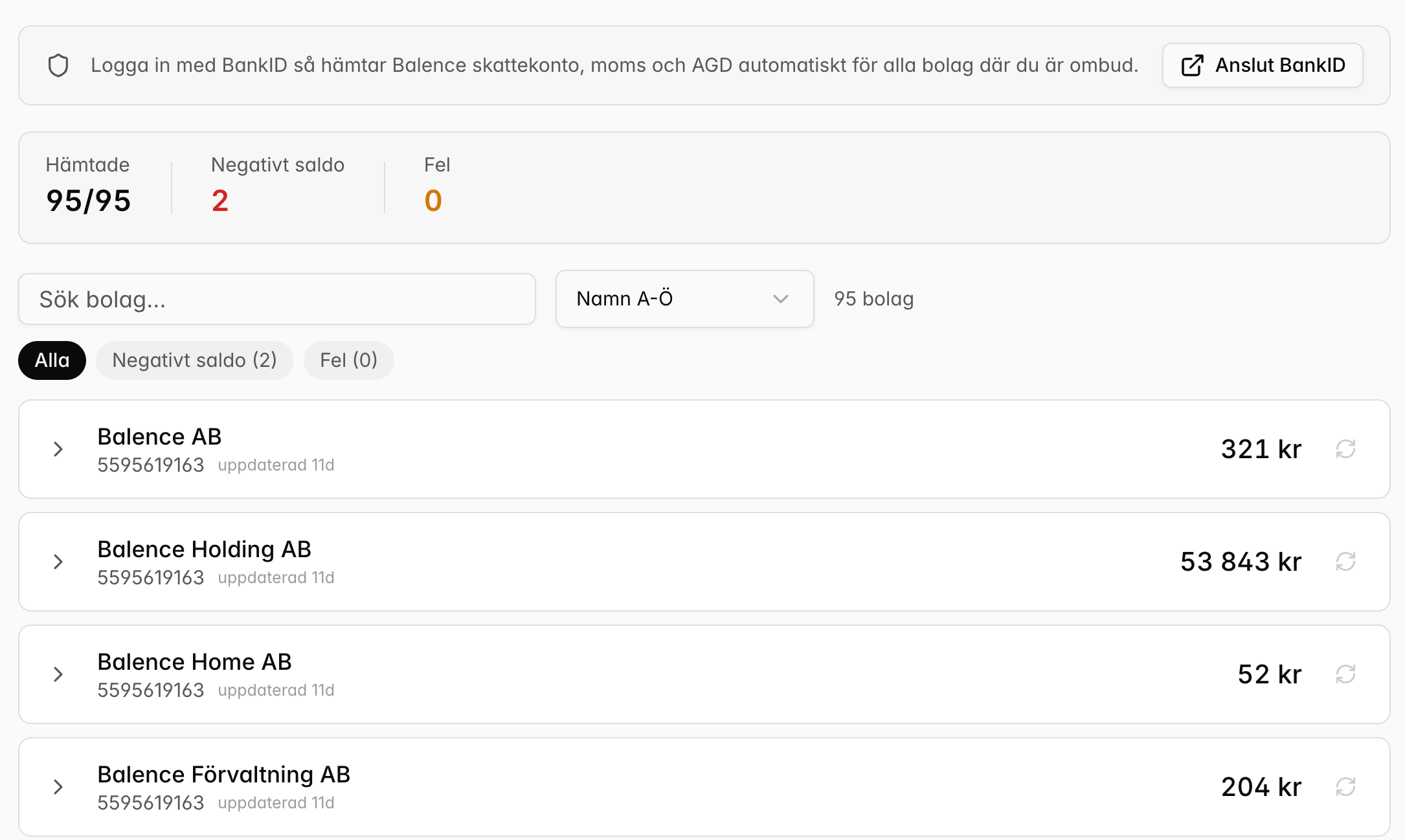The width and height of the screenshot is (1405, 840).
Task: Click the shield icon in the BankID banner
Action: pos(58,65)
